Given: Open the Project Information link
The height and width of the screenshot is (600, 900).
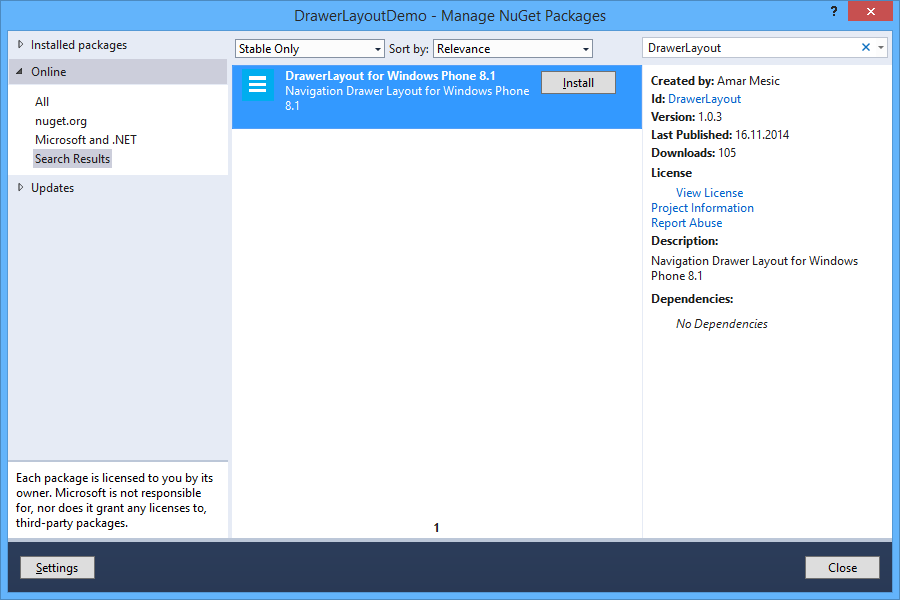Looking at the screenshot, I should 702,208.
